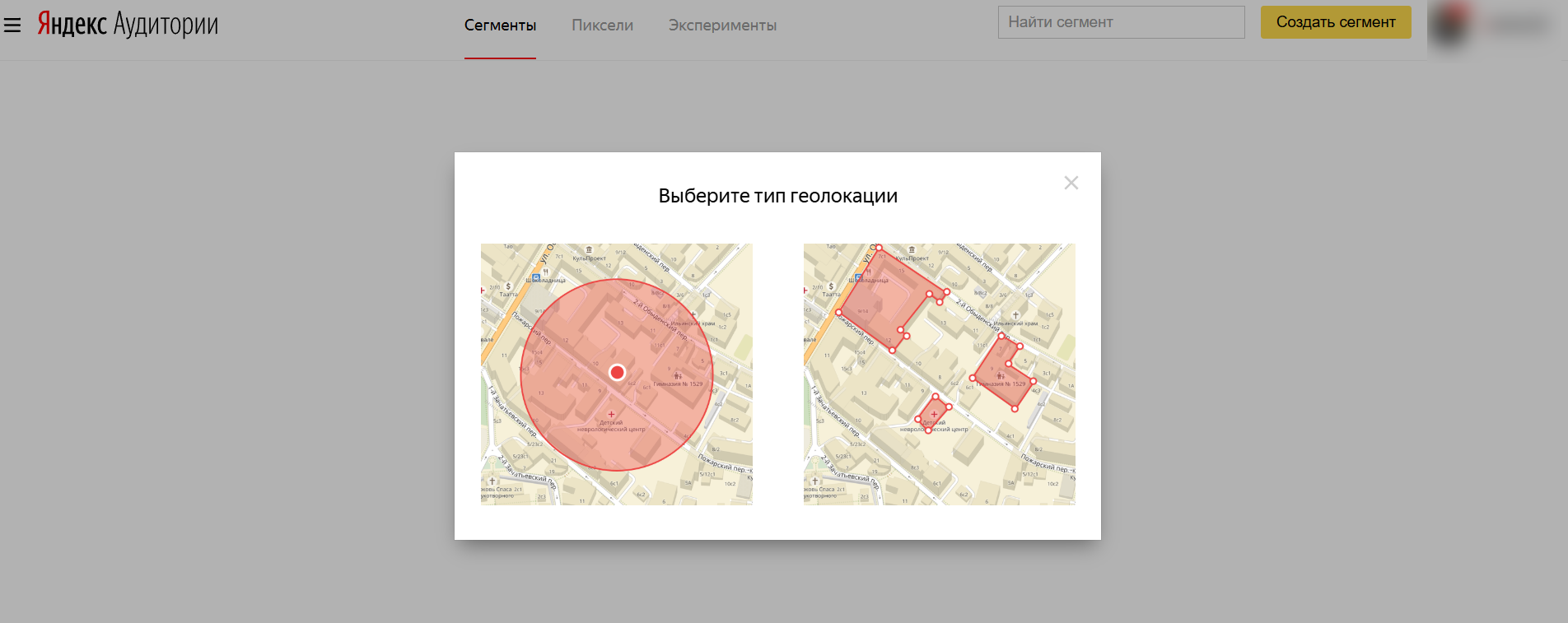Focus the Найти сегмент search field
The image size is (1568, 623).
(x=1120, y=22)
